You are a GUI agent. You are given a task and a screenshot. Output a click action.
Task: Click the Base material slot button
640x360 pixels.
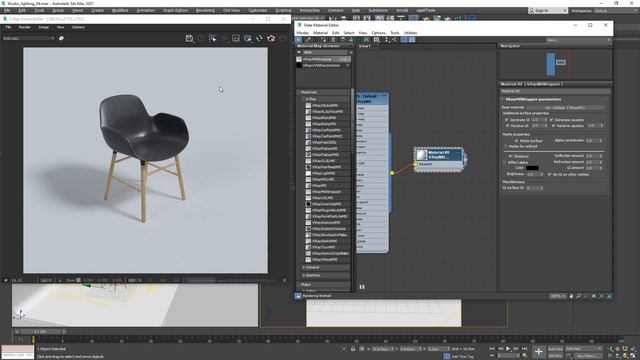(565, 108)
